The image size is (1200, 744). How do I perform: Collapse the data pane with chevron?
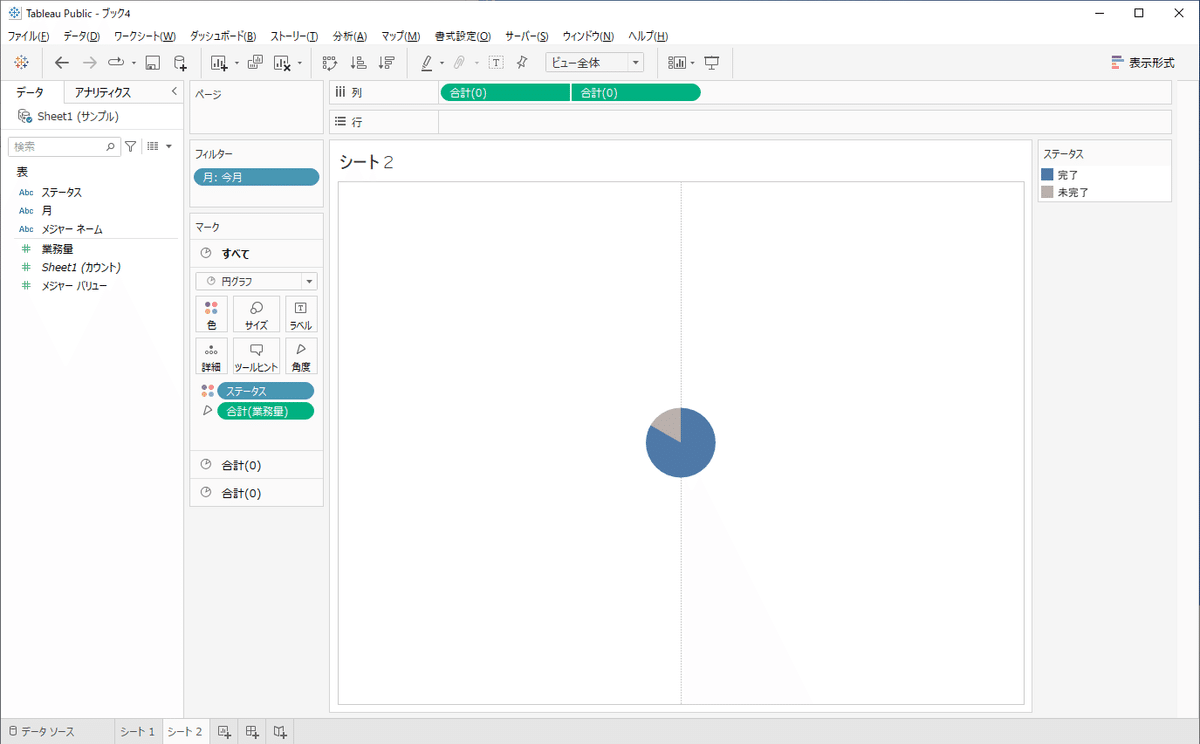click(174, 92)
